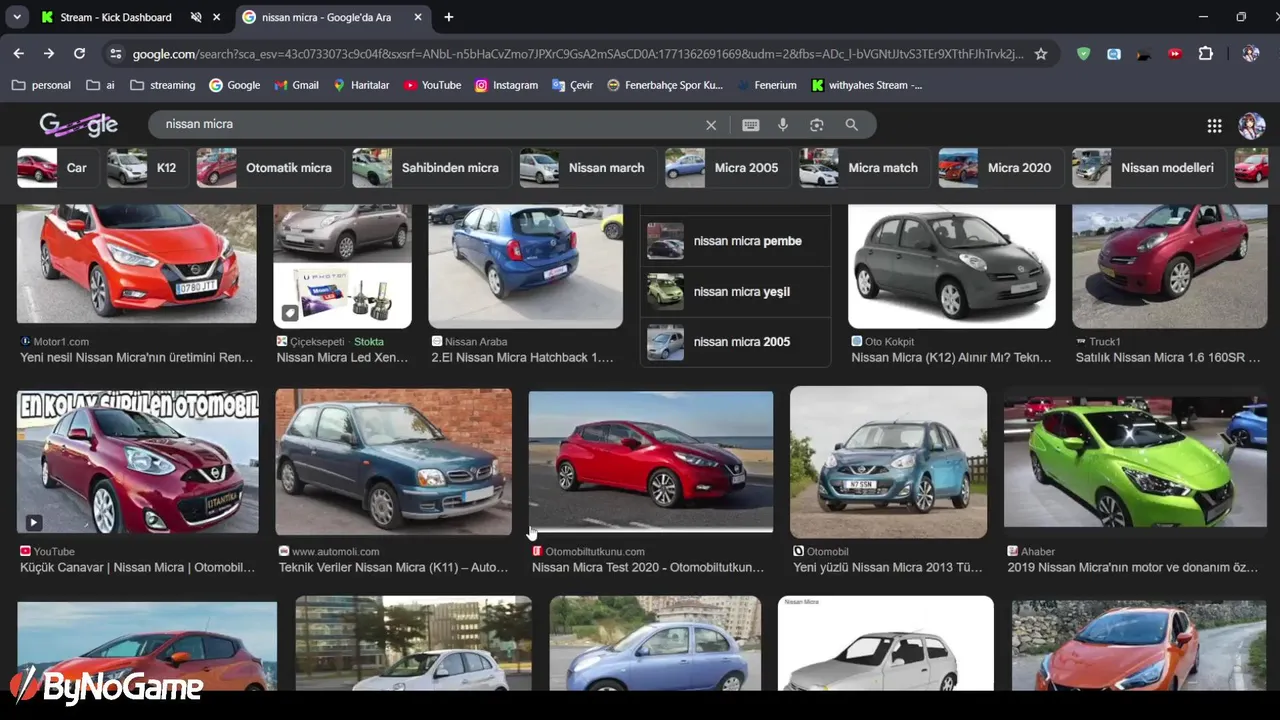Open the Google account avatar
The height and width of the screenshot is (720, 1280).
tap(1251, 125)
